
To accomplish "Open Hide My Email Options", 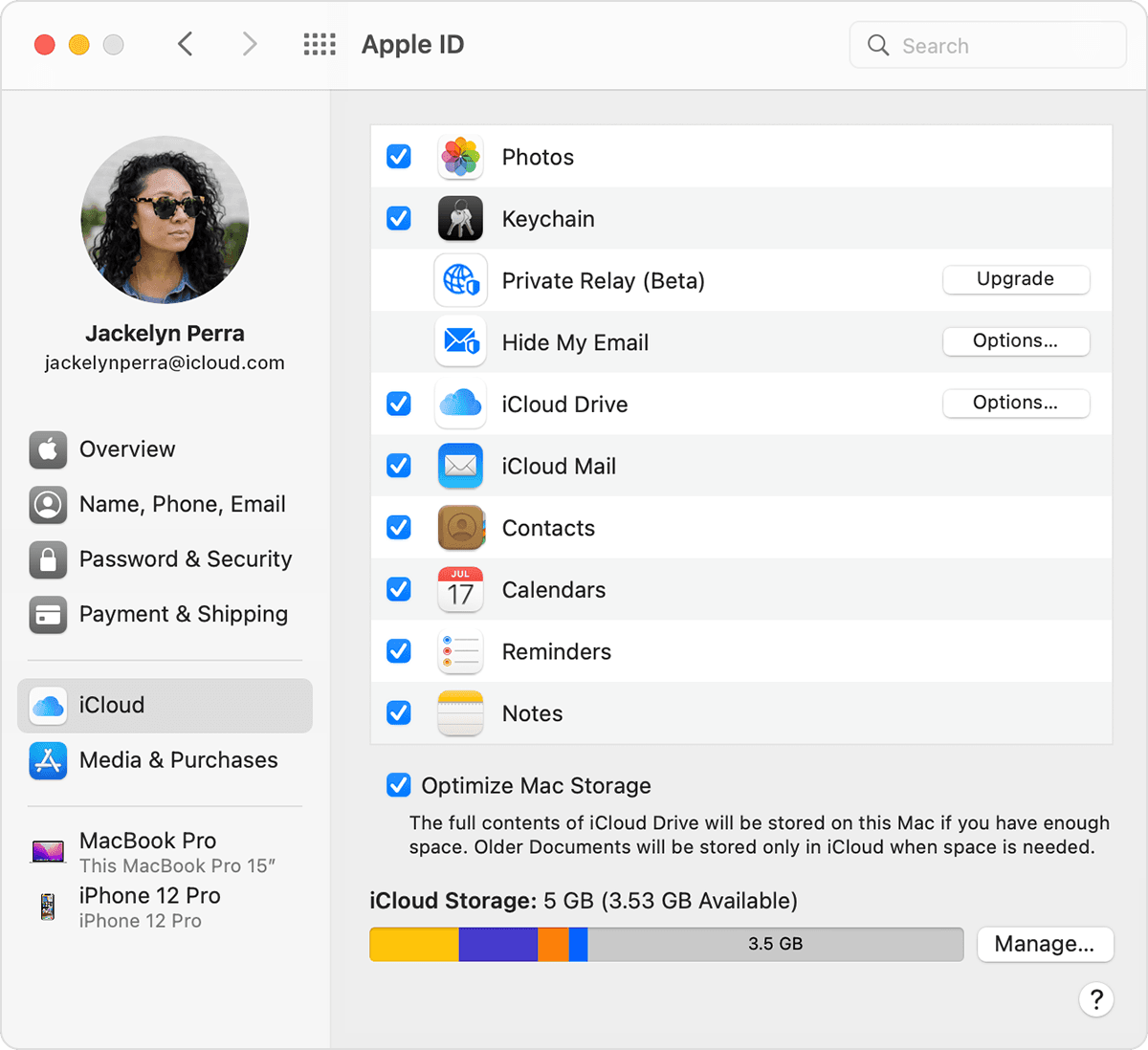I will tap(1015, 341).
